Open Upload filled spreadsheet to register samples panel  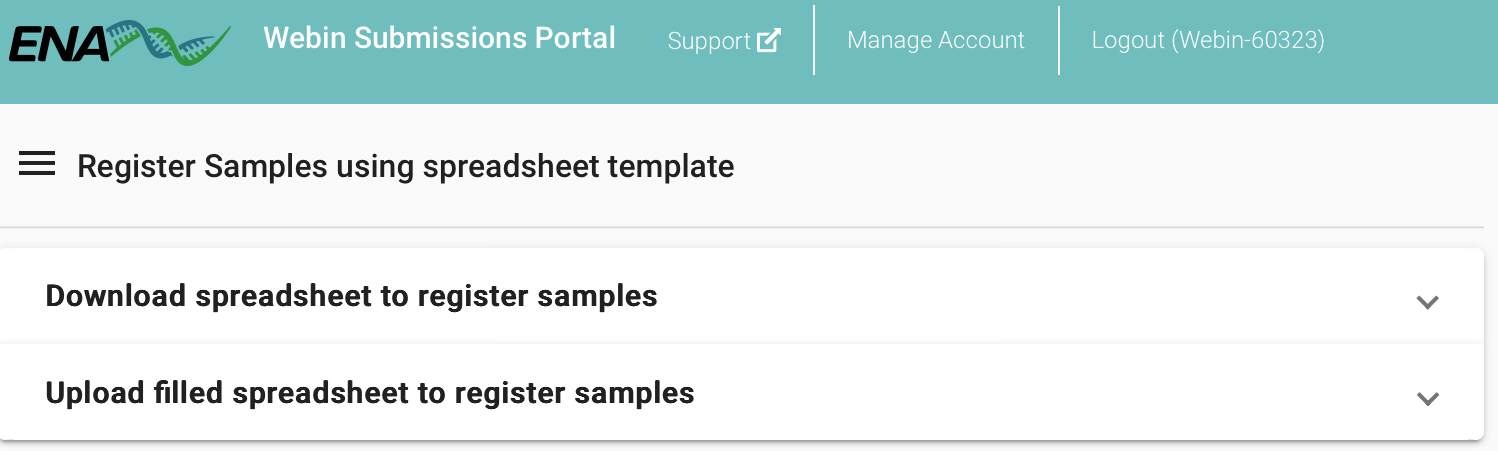tap(370, 393)
